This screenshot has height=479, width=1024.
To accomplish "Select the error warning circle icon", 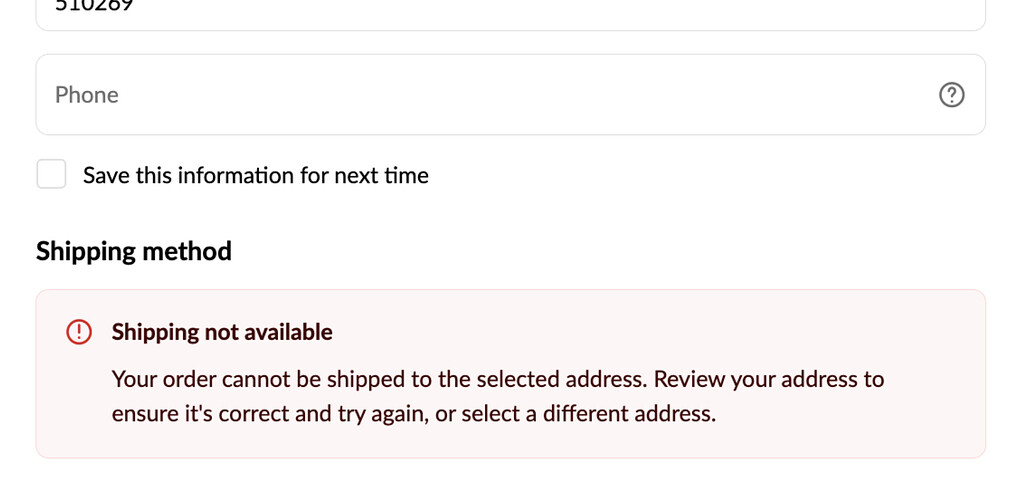I will click(x=79, y=332).
